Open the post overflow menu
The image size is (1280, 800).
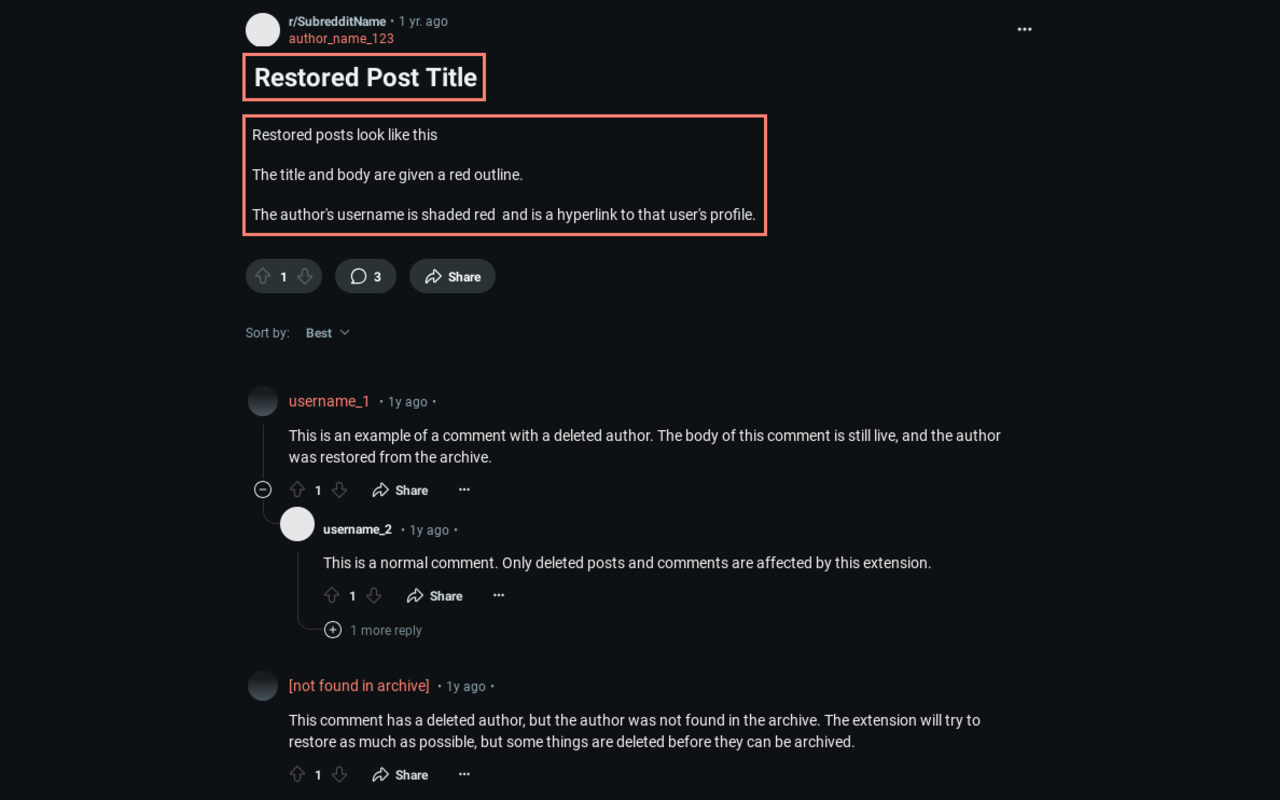(x=1024, y=29)
